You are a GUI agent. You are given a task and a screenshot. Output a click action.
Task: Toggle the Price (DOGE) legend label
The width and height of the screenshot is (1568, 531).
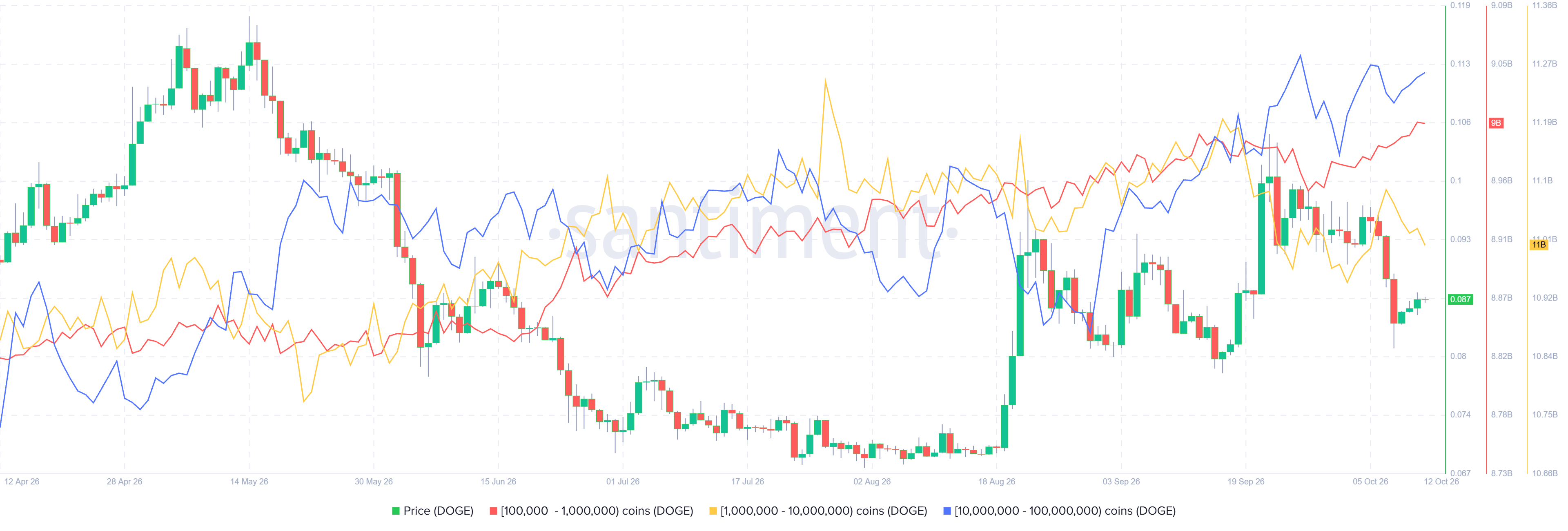[x=438, y=511]
